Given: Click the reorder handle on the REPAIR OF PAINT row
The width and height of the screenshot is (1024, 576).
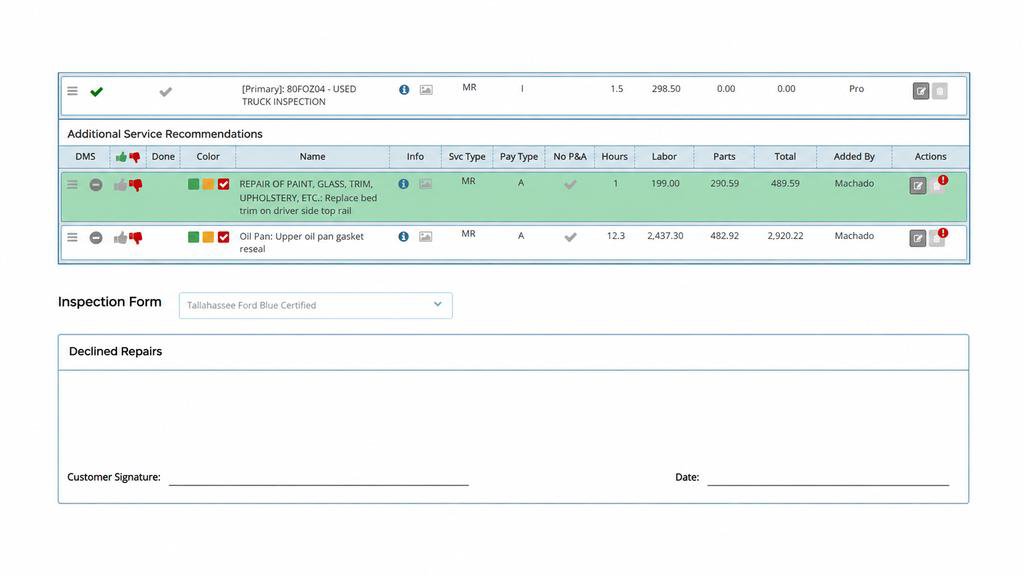Looking at the screenshot, I should (x=72, y=185).
